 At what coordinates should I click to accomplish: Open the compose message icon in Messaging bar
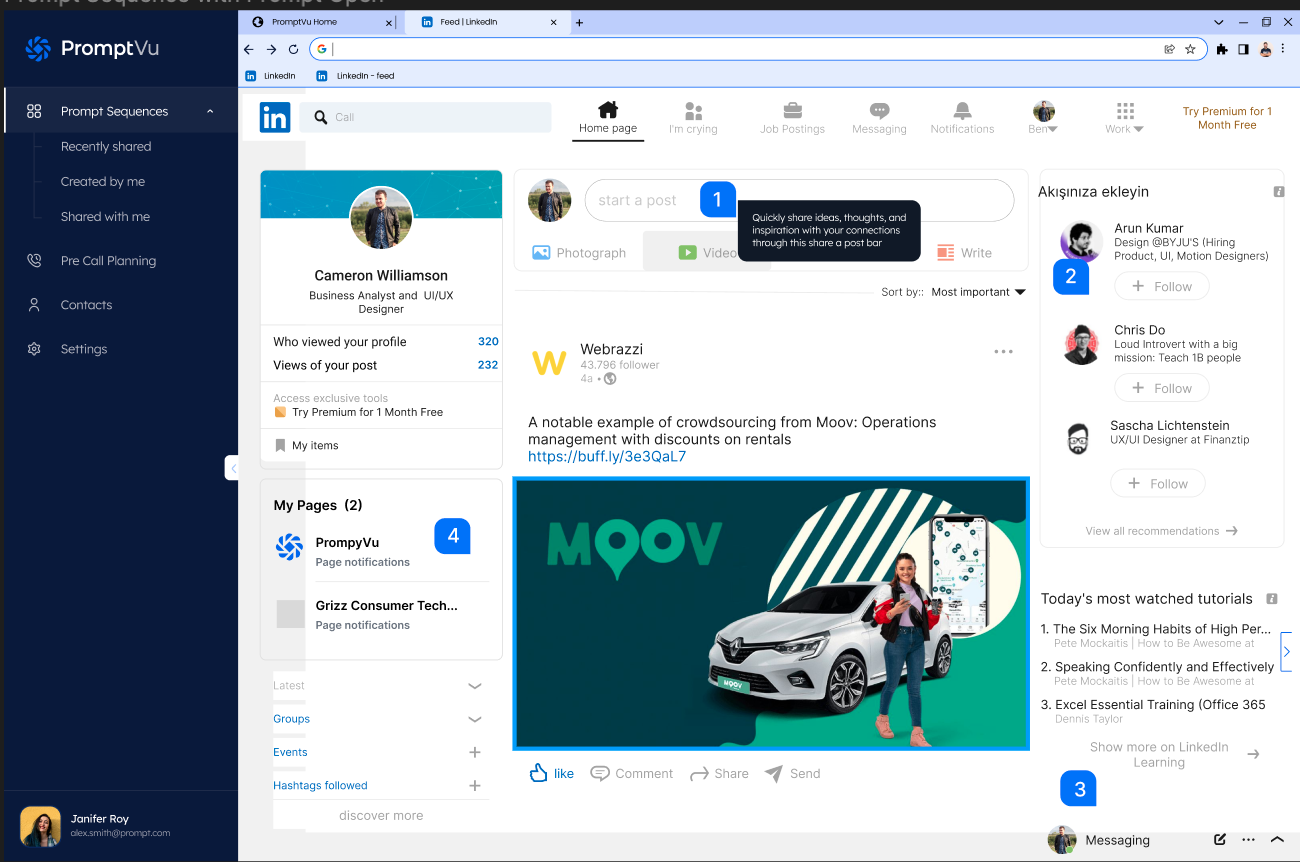click(1220, 840)
